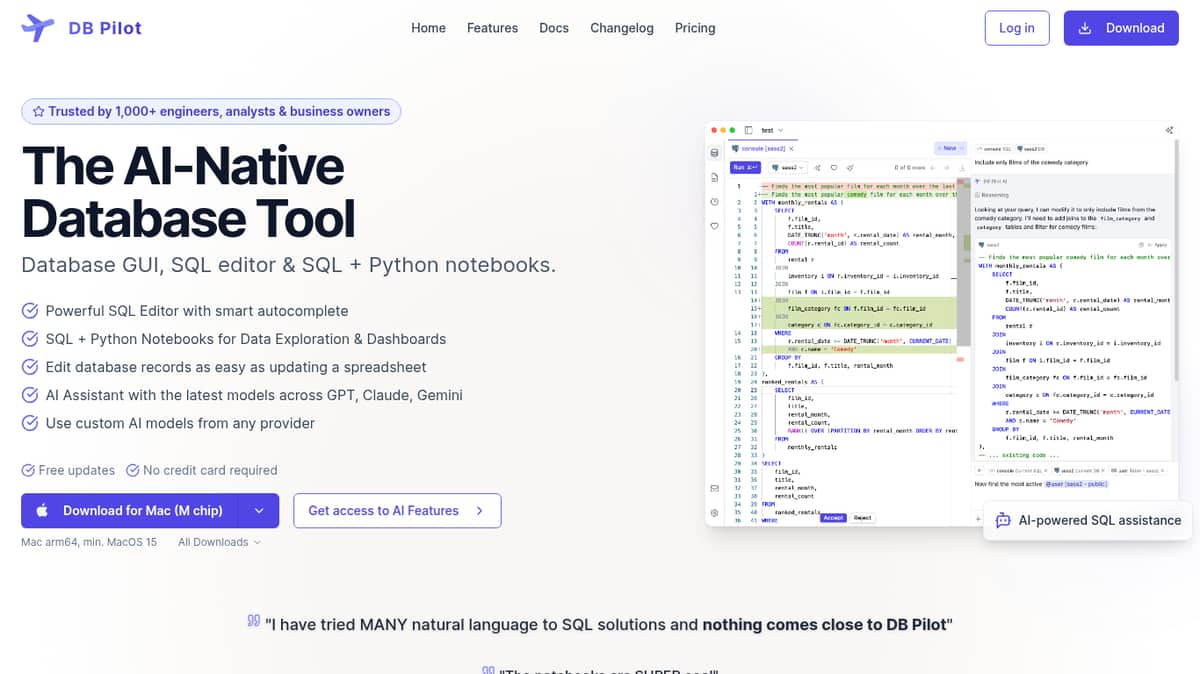The height and width of the screenshot is (674, 1200).
Task: Open the Docs link in navigation
Action: 554,28
